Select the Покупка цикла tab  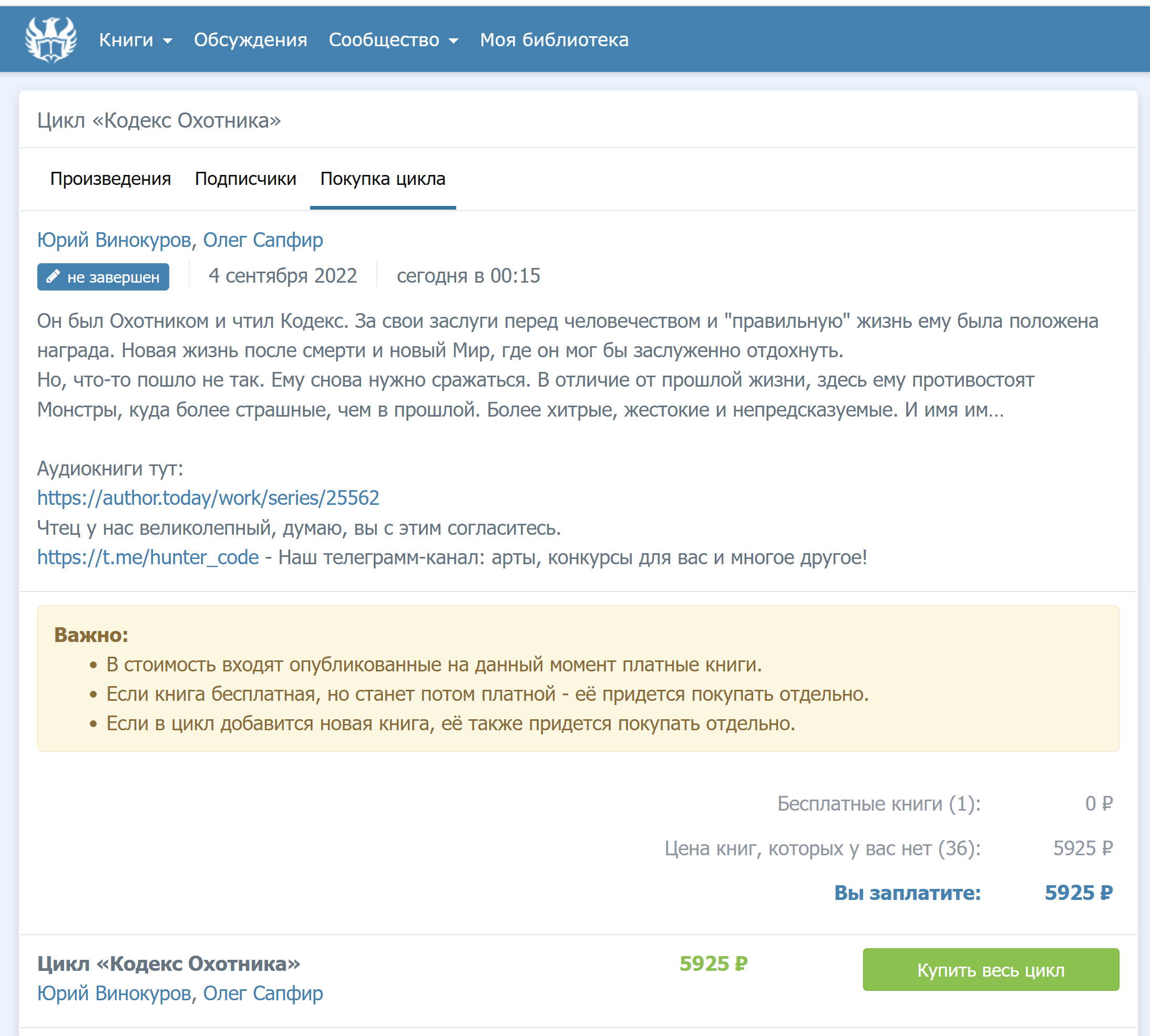[x=383, y=179]
